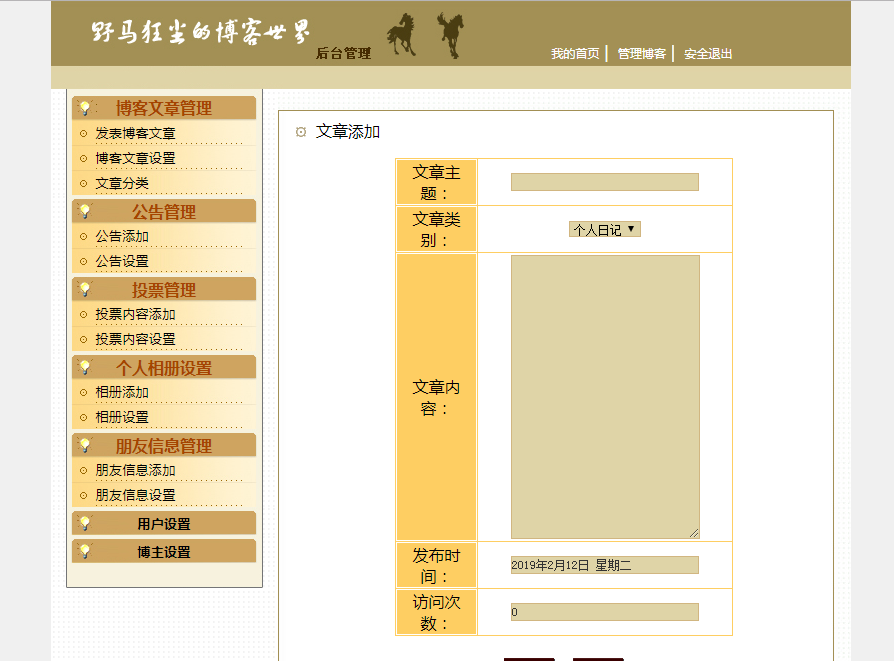Screen dimensions: 894x661
Task: Click the lightbulb icon beside 个人相册设置
Action: pos(84,367)
